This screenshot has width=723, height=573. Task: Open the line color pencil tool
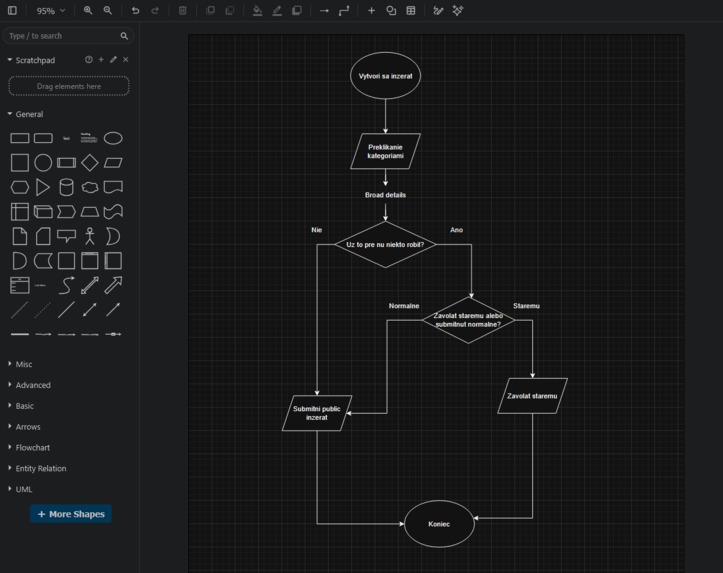click(x=277, y=10)
